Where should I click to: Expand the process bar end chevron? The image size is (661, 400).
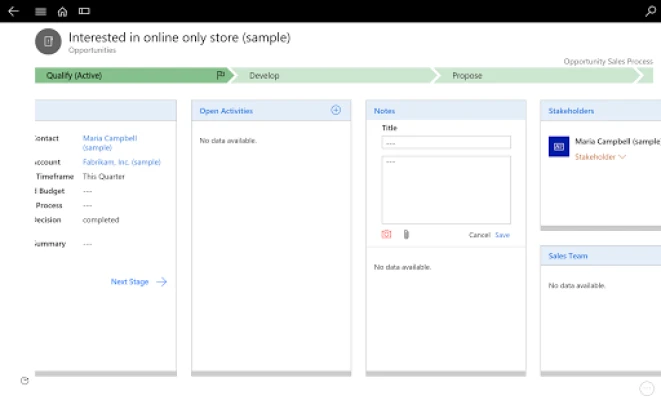tap(645, 75)
